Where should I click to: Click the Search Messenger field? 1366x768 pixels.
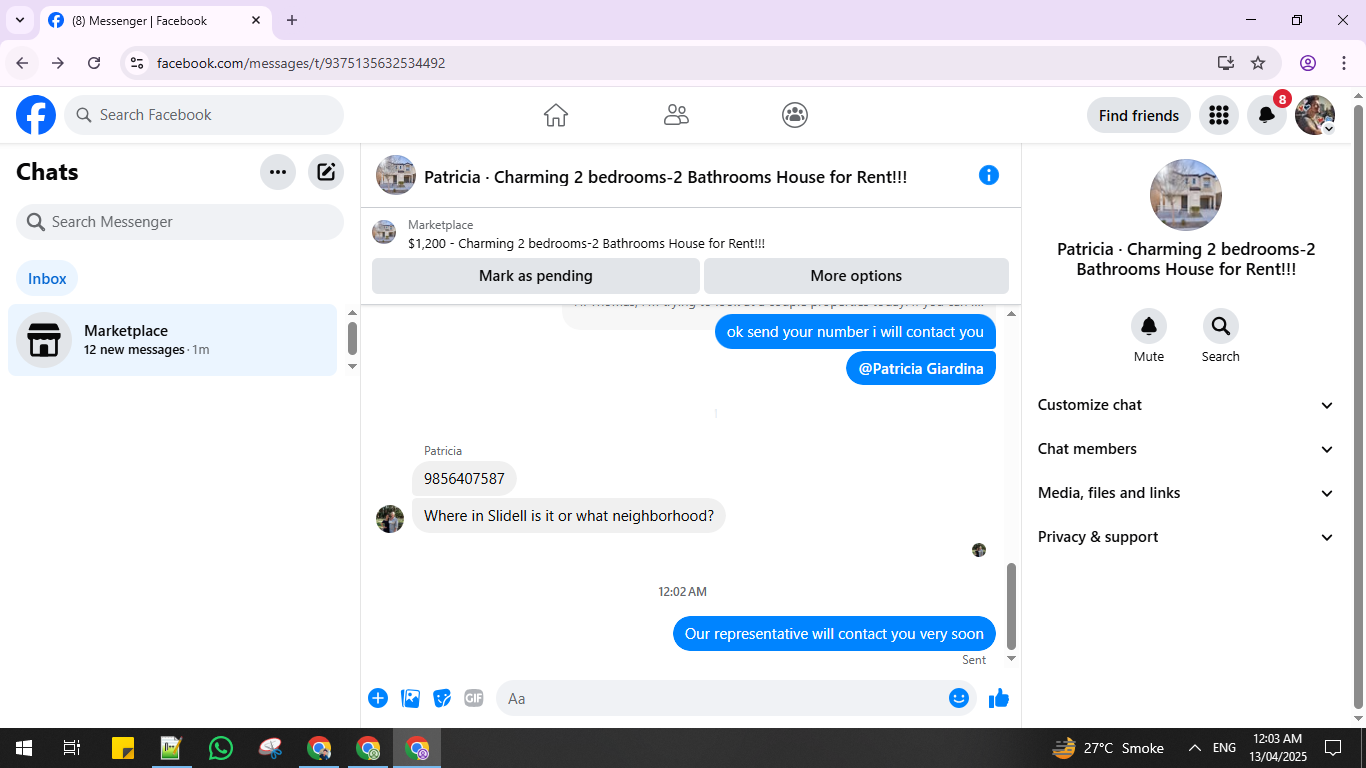click(180, 222)
